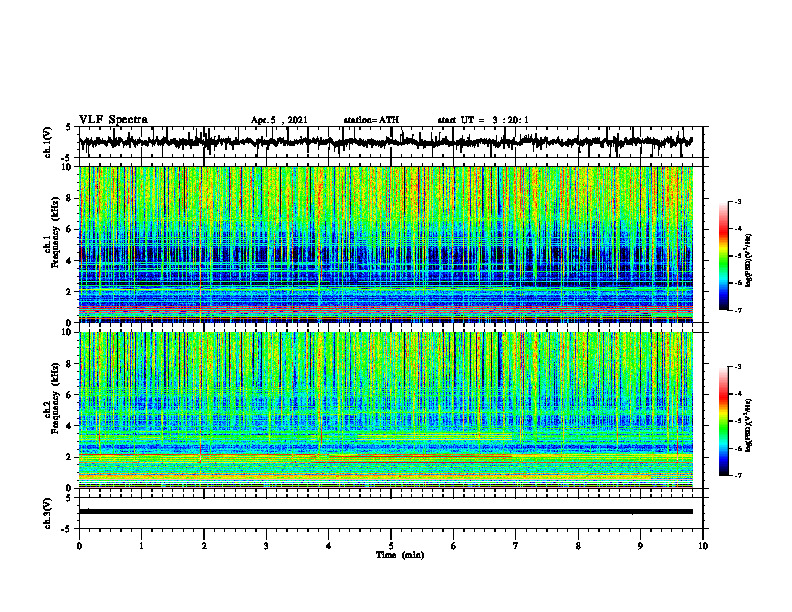This screenshot has width=792, height=612.
Task: Click the 'VLF Spectra' plot title
Action: 113,120
